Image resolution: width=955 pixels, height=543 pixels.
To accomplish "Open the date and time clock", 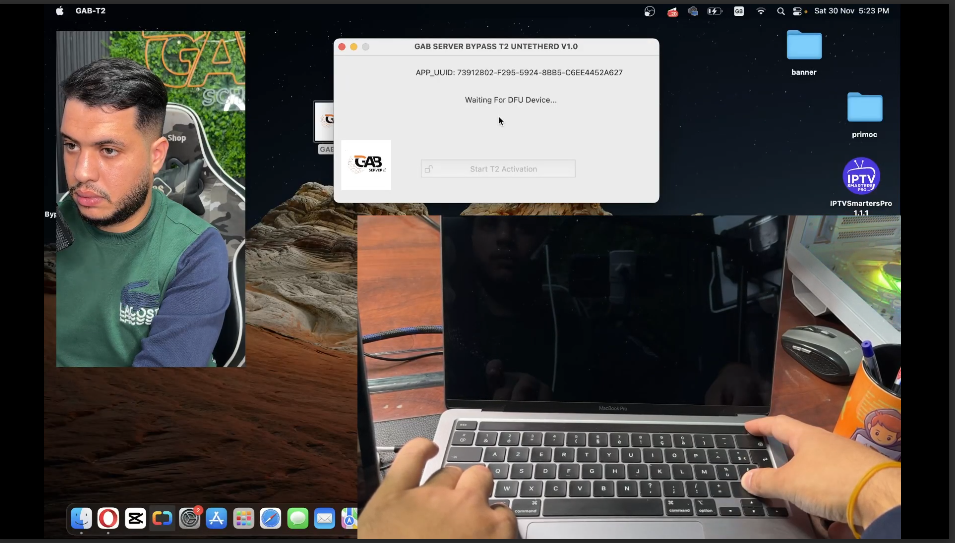I will coord(851,11).
